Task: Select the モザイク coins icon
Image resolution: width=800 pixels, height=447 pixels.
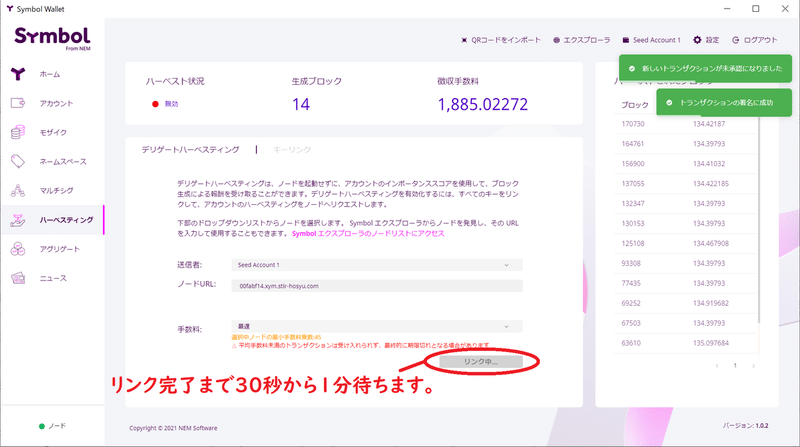Action: click(18, 132)
